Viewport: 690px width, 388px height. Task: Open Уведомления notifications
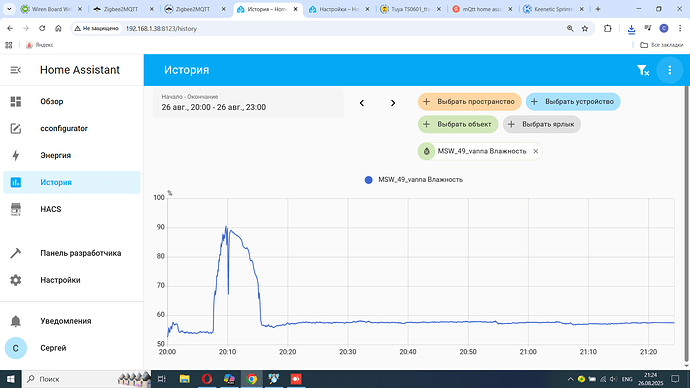[72, 321]
